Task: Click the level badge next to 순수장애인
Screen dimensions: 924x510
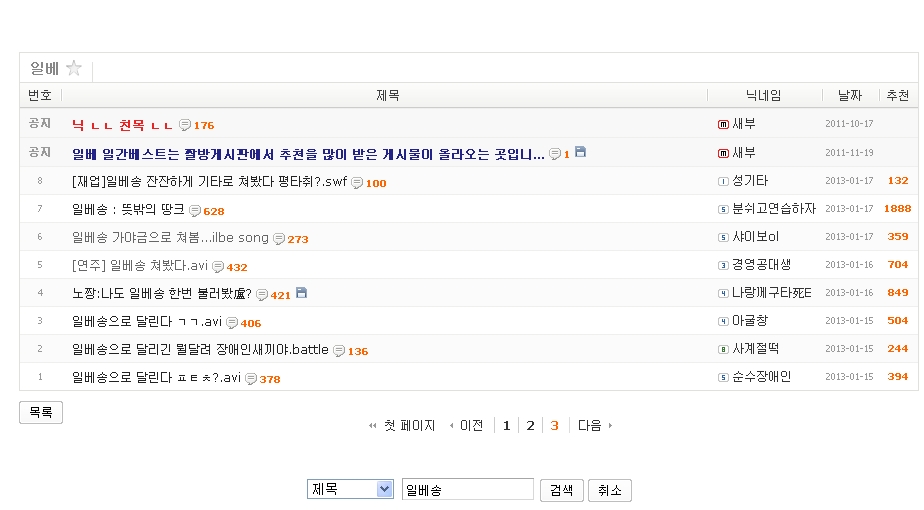Action: point(724,377)
